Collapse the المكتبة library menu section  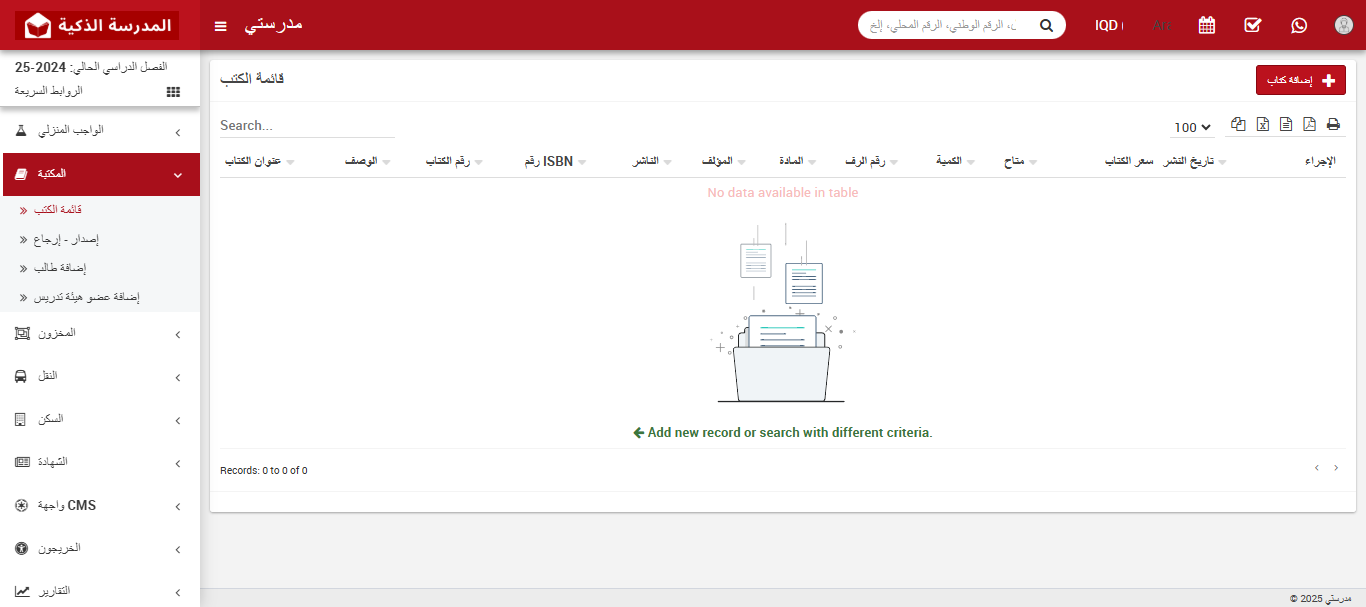[x=100, y=174]
